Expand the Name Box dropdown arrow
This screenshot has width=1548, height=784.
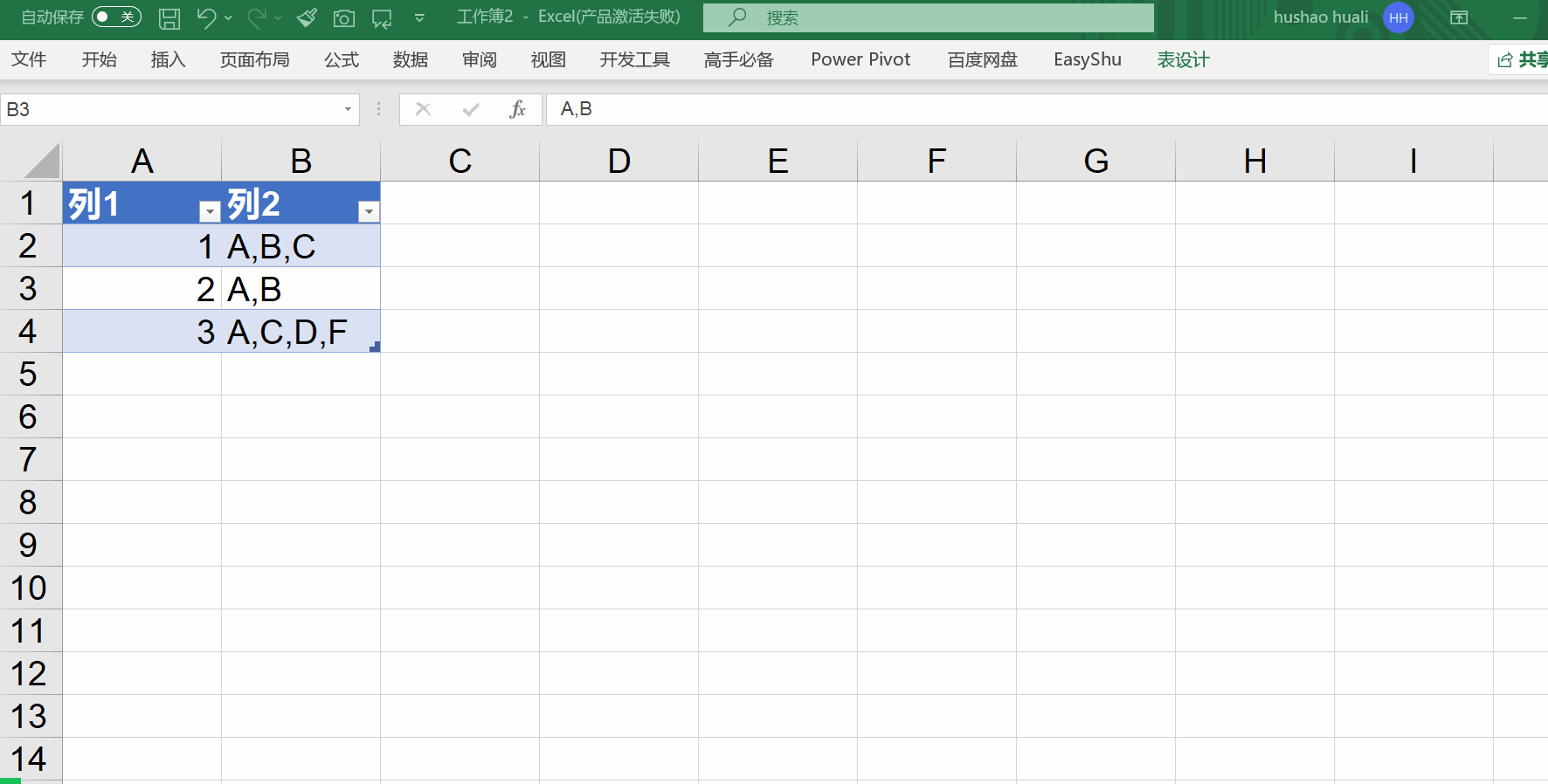click(x=348, y=109)
